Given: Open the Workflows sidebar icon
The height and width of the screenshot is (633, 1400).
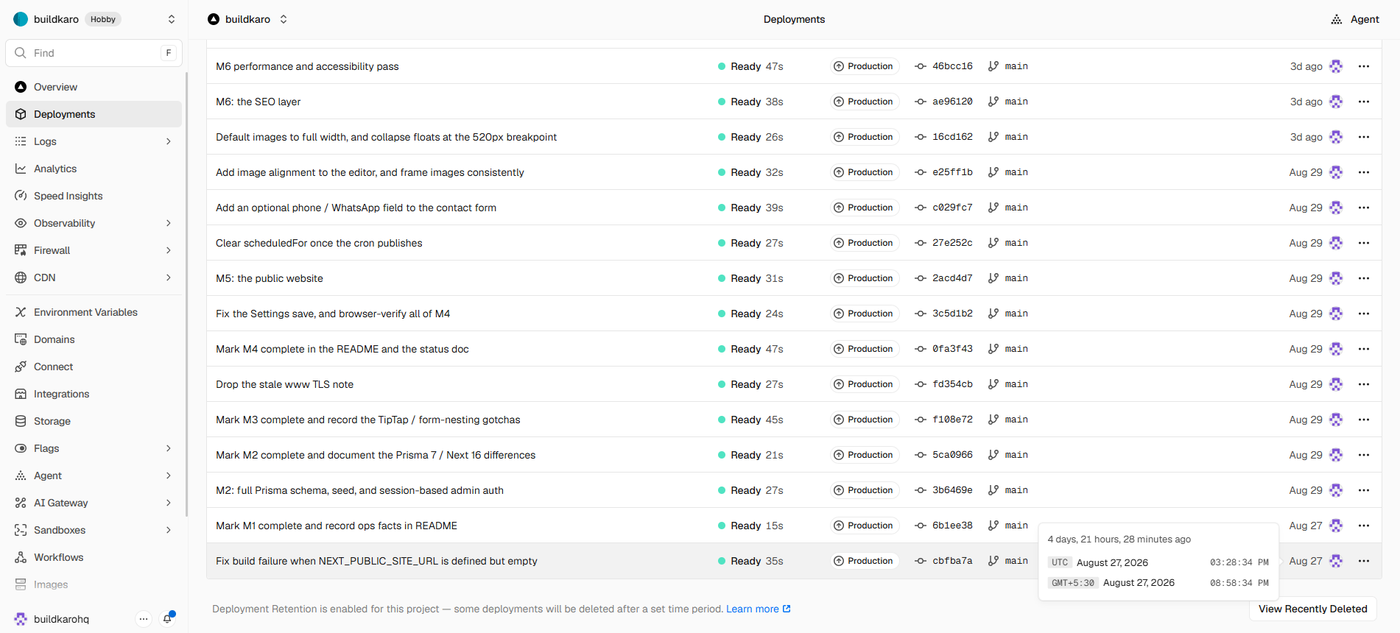Looking at the screenshot, I should pos(20,557).
